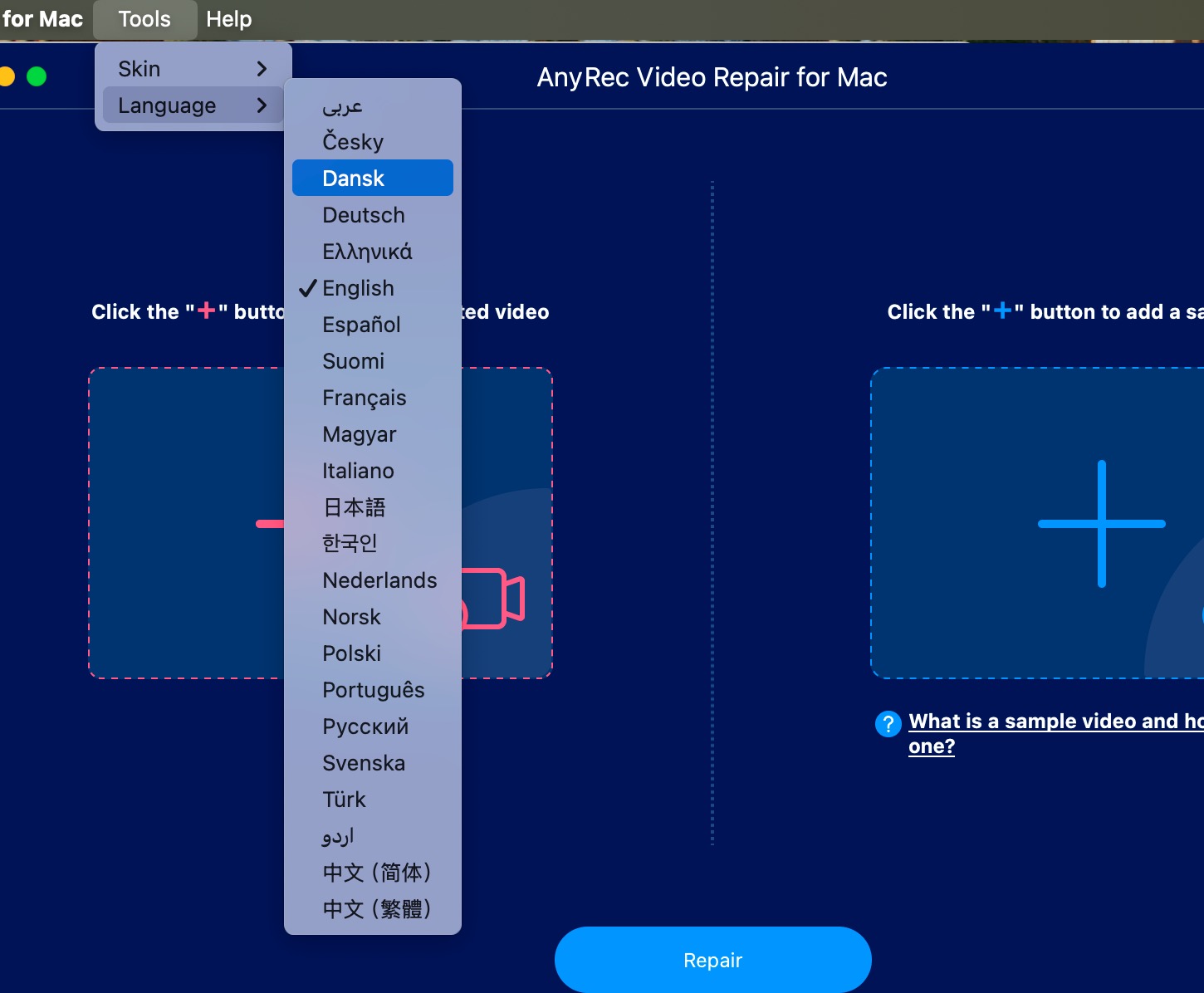
Task: Select the checked English language option
Action: [x=358, y=288]
